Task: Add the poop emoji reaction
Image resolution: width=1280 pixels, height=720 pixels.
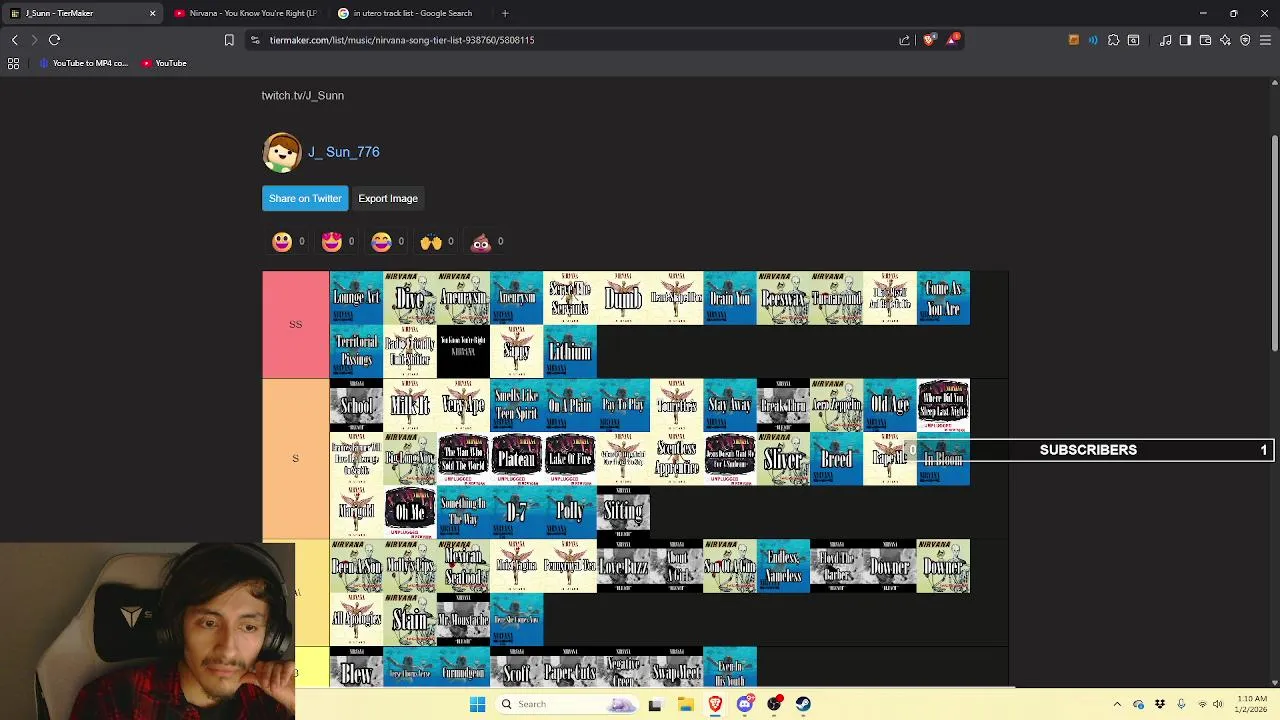Action: pyautogui.click(x=481, y=241)
